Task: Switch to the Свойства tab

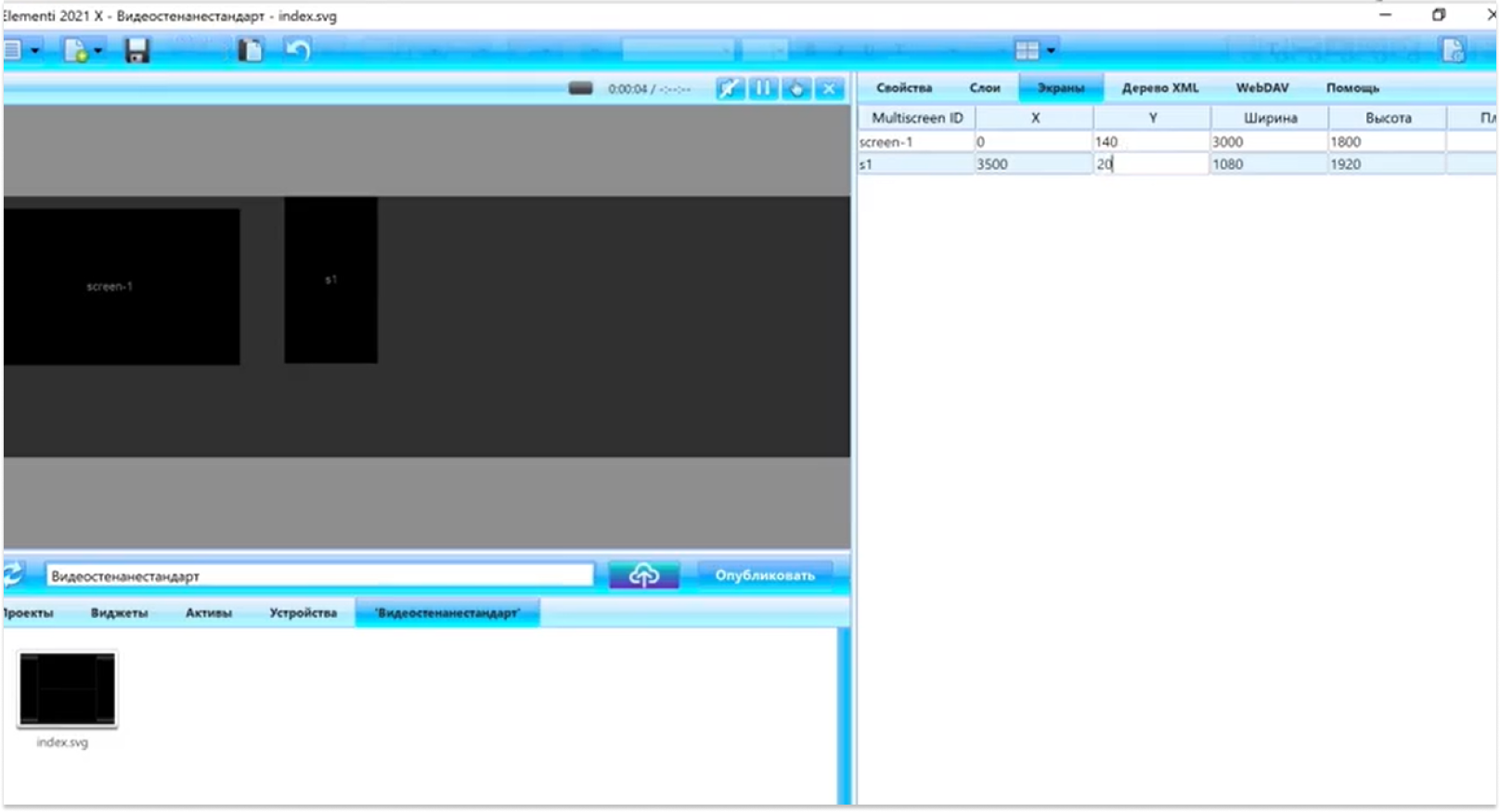Action: [x=904, y=88]
